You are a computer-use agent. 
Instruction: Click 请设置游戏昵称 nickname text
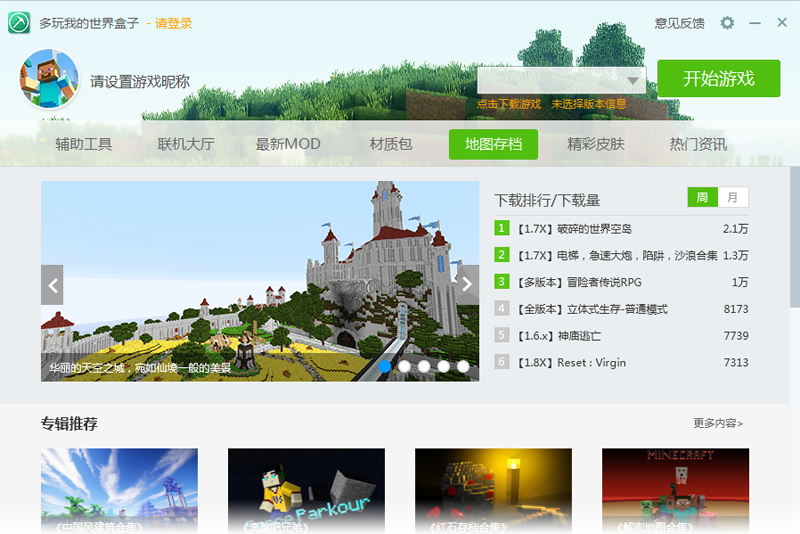coord(140,82)
